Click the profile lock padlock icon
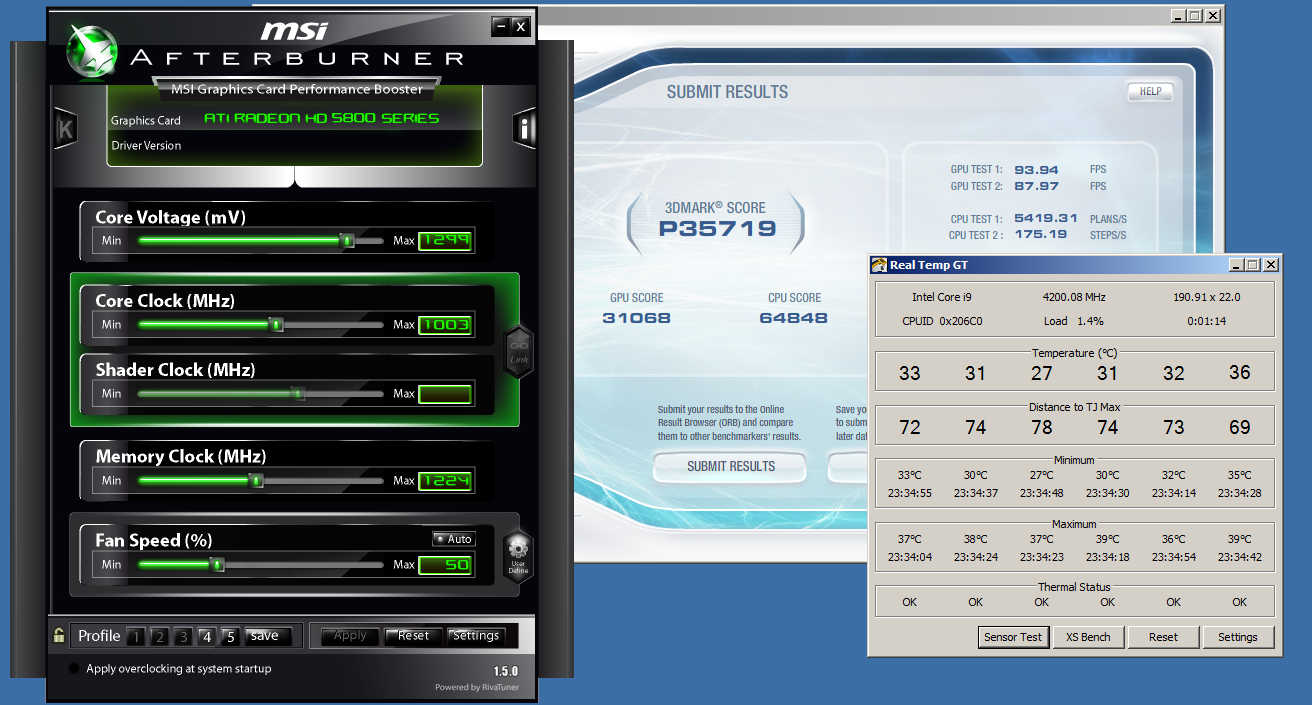Screen dimensions: 1312x705 tap(59, 635)
